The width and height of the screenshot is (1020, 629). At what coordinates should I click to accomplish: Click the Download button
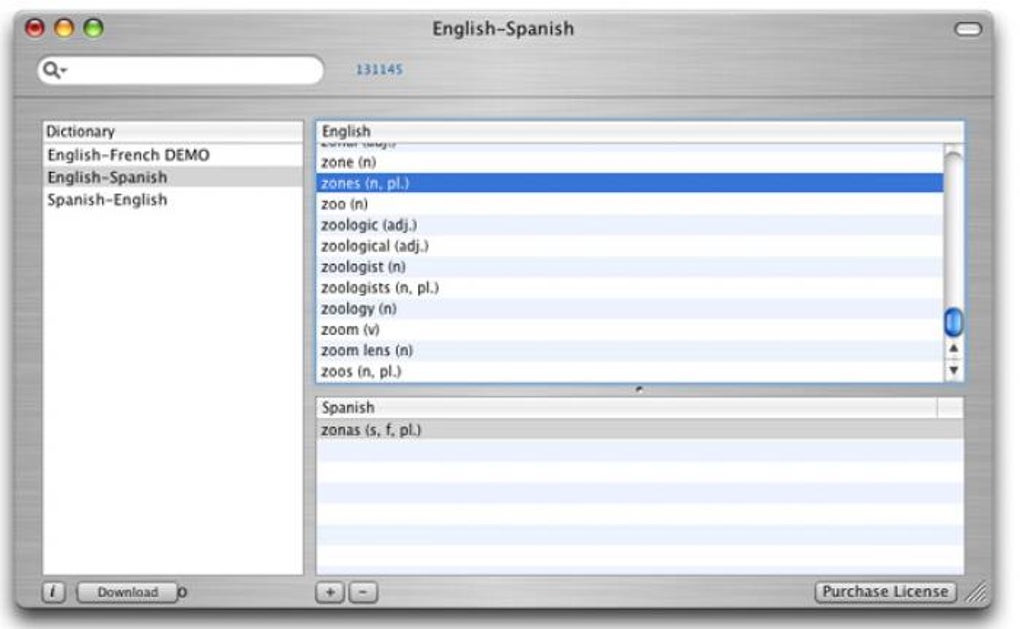127,592
